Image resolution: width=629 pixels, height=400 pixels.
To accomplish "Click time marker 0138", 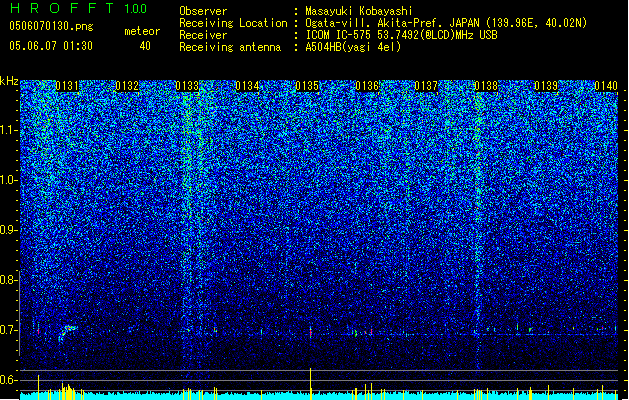I will (x=486, y=86).
